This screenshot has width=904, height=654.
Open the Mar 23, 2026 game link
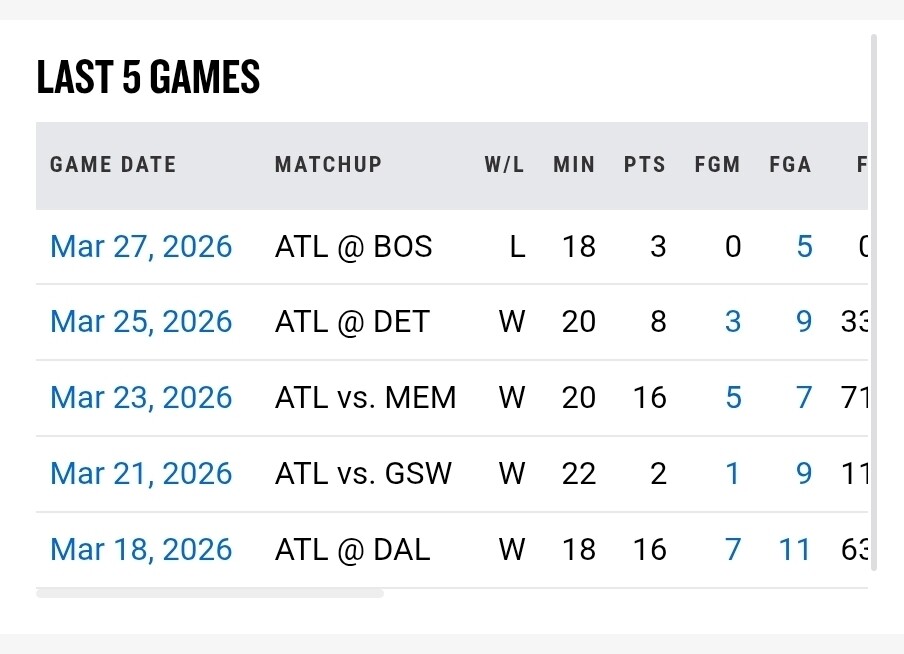pyautogui.click(x=141, y=398)
